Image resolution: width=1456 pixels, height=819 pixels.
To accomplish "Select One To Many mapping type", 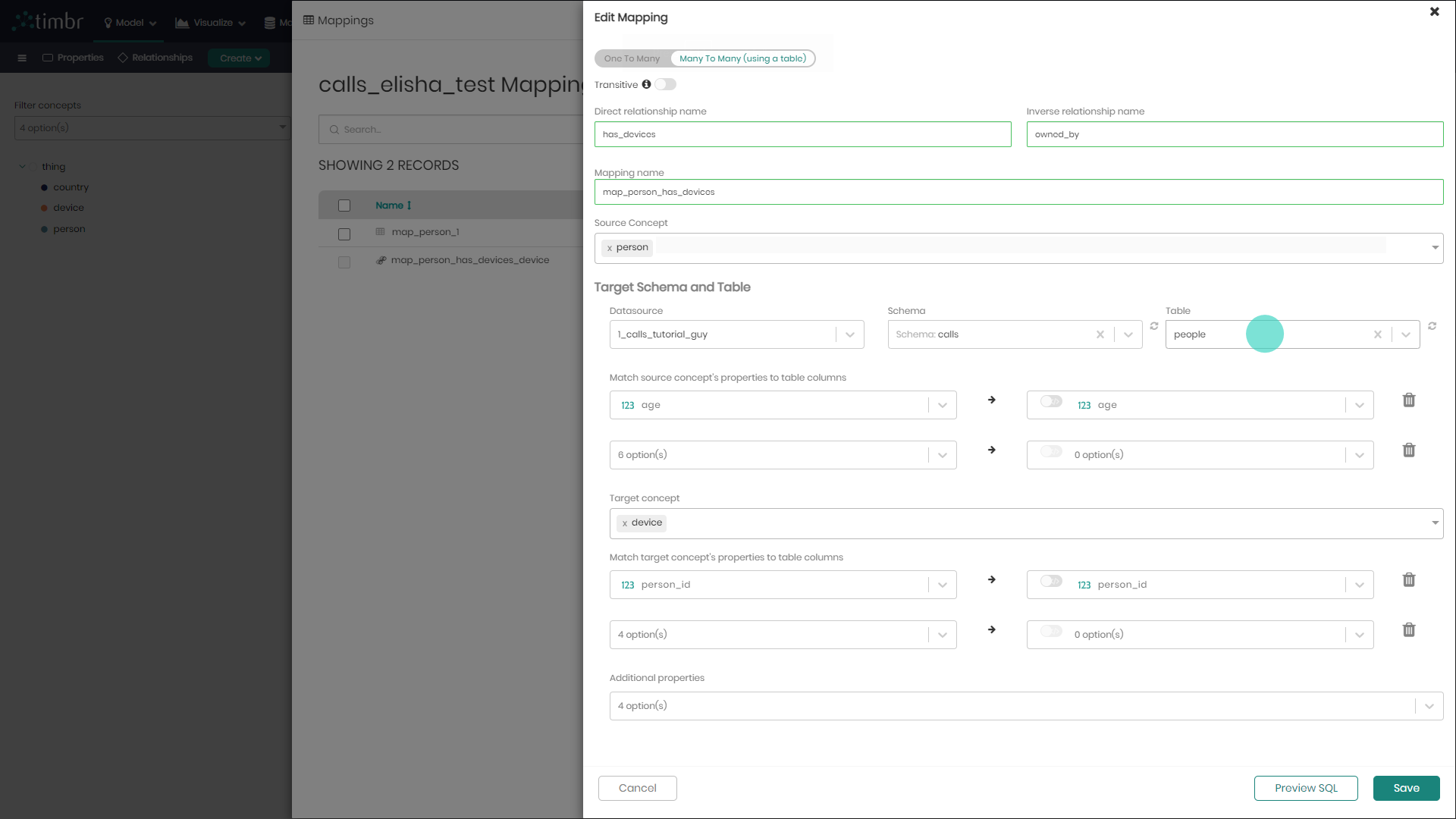I will click(x=632, y=58).
